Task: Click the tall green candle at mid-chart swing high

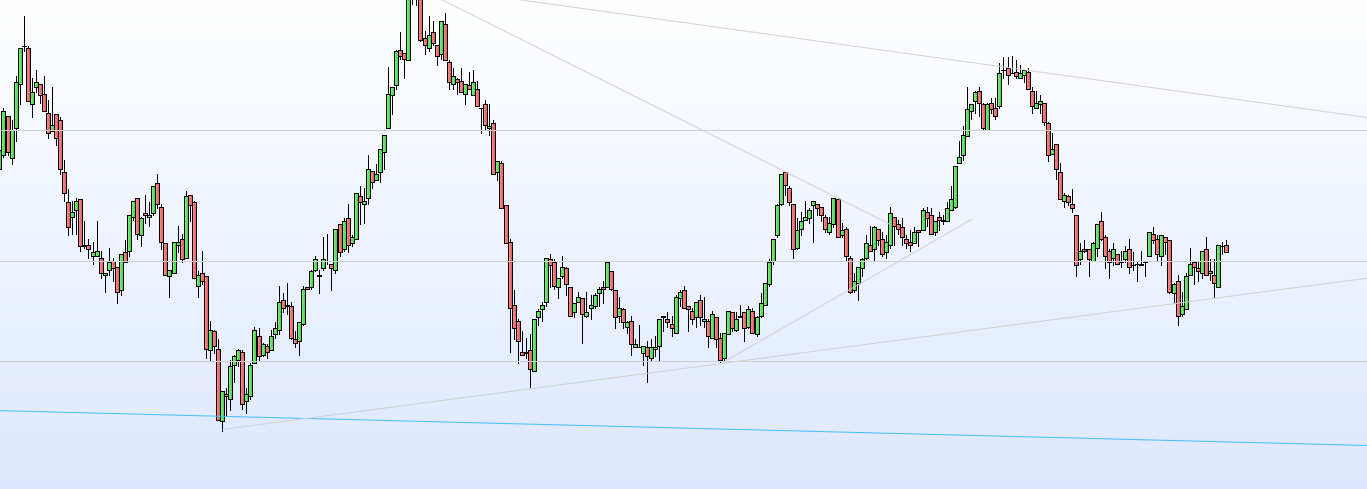Action: pyautogui.click(x=780, y=204)
